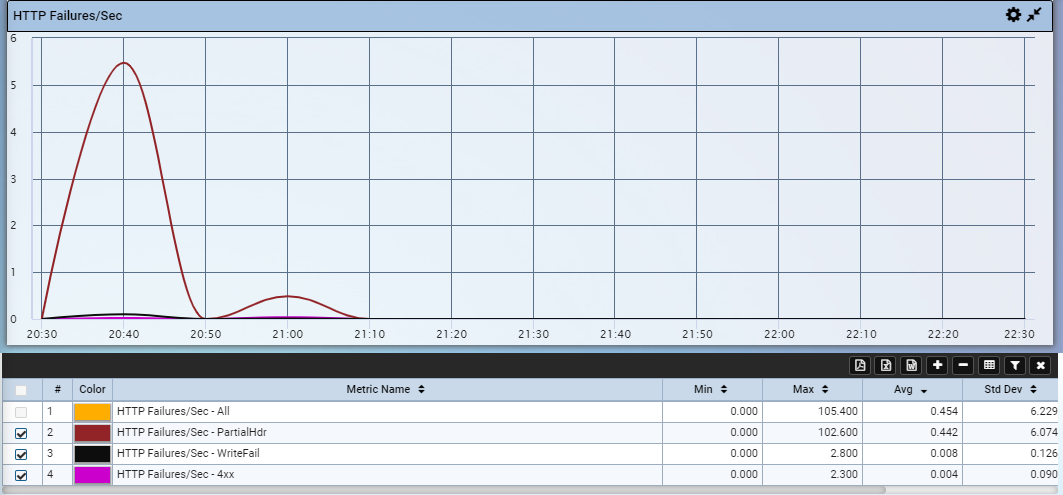Uncheck the PartialHdr metric checkbox

coord(21,433)
